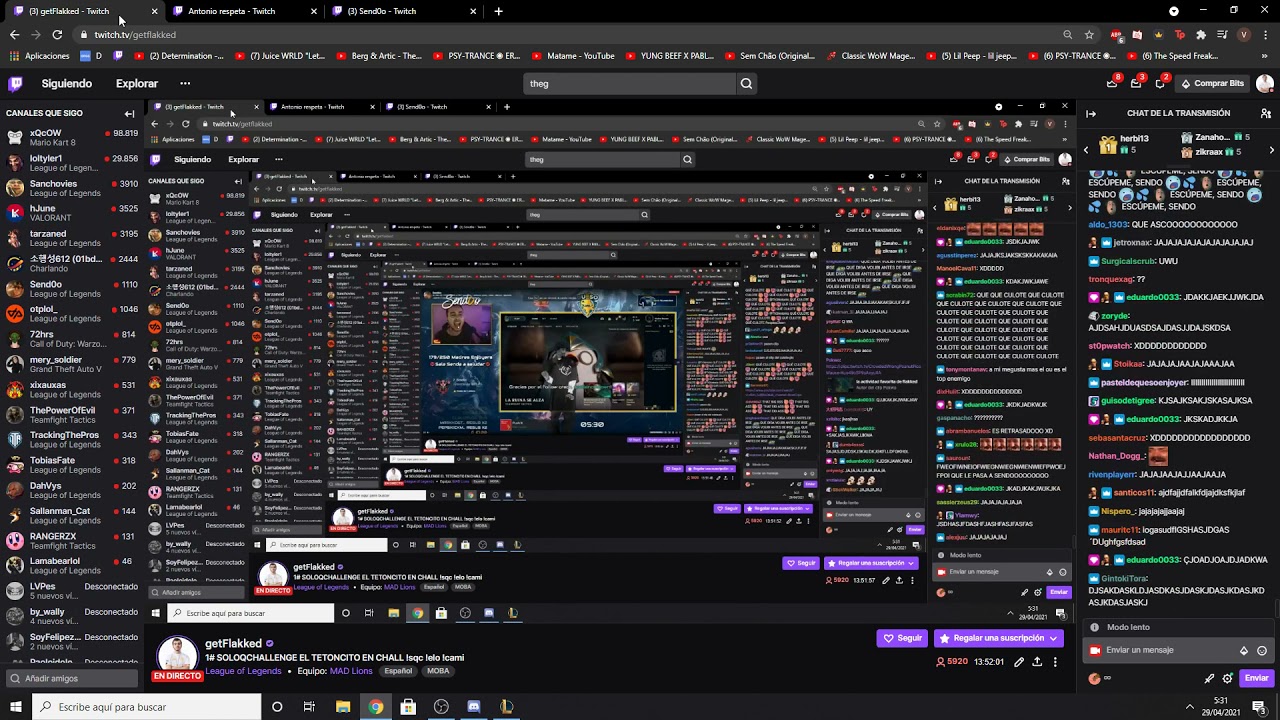Expand outermost gift leaderboard arrow near zikraax

1271,150
